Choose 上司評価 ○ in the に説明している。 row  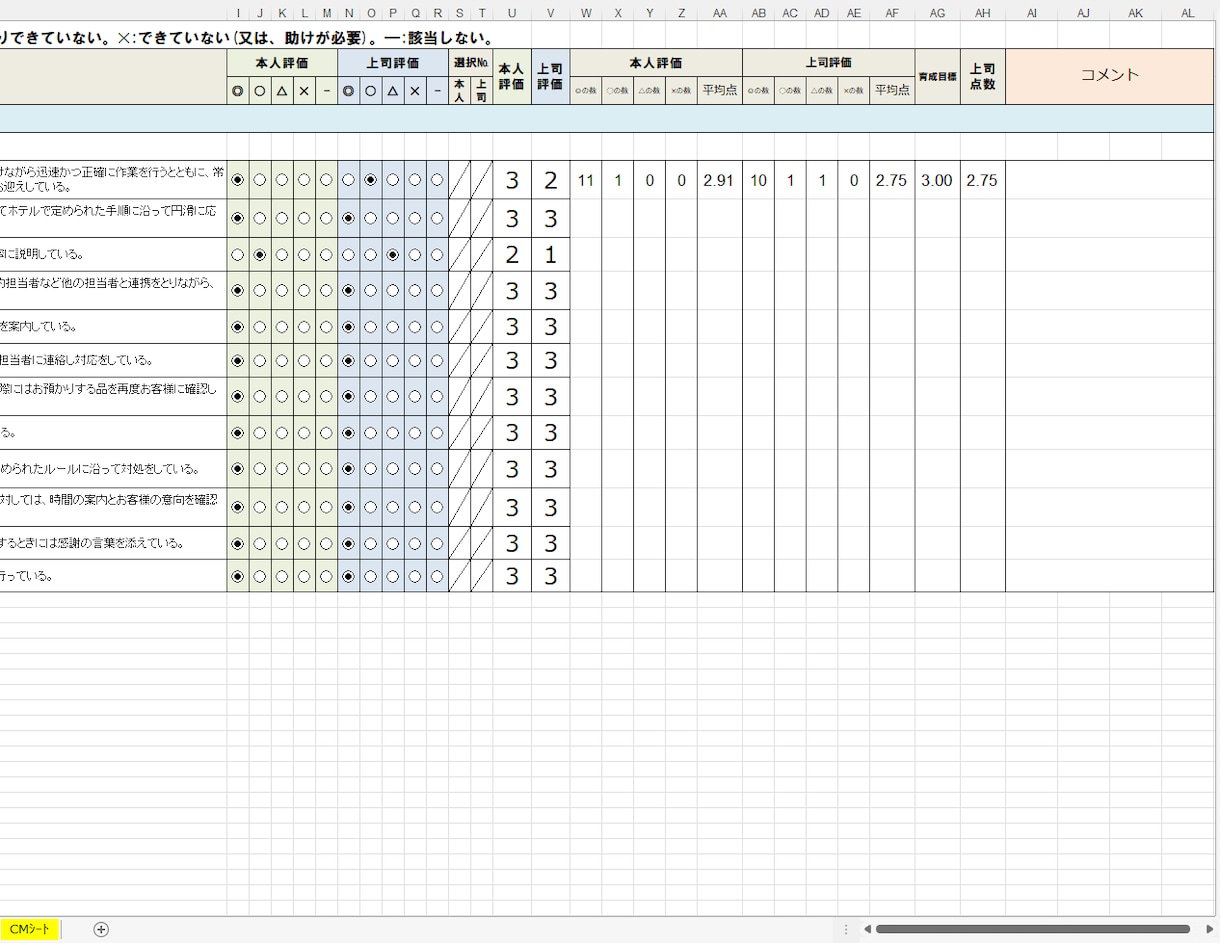click(x=371, y=255)
